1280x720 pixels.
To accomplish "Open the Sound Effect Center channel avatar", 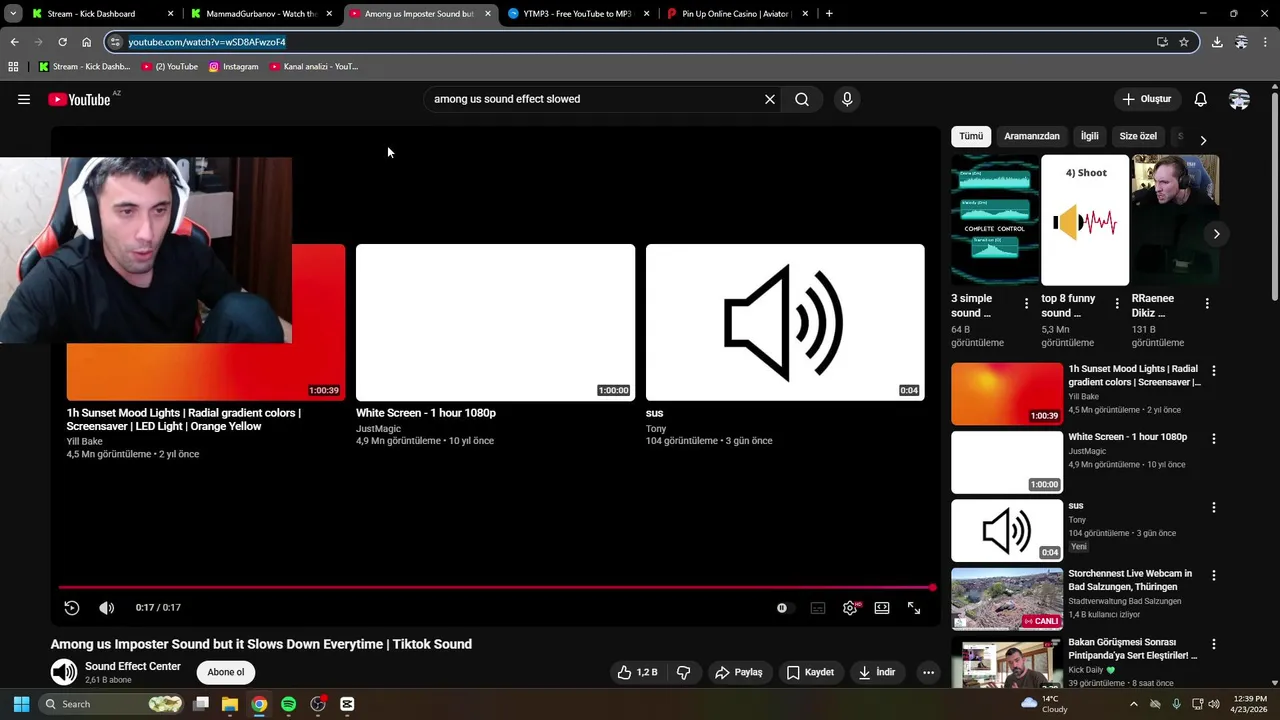I will pyautogui.click(x=64, y=672).
